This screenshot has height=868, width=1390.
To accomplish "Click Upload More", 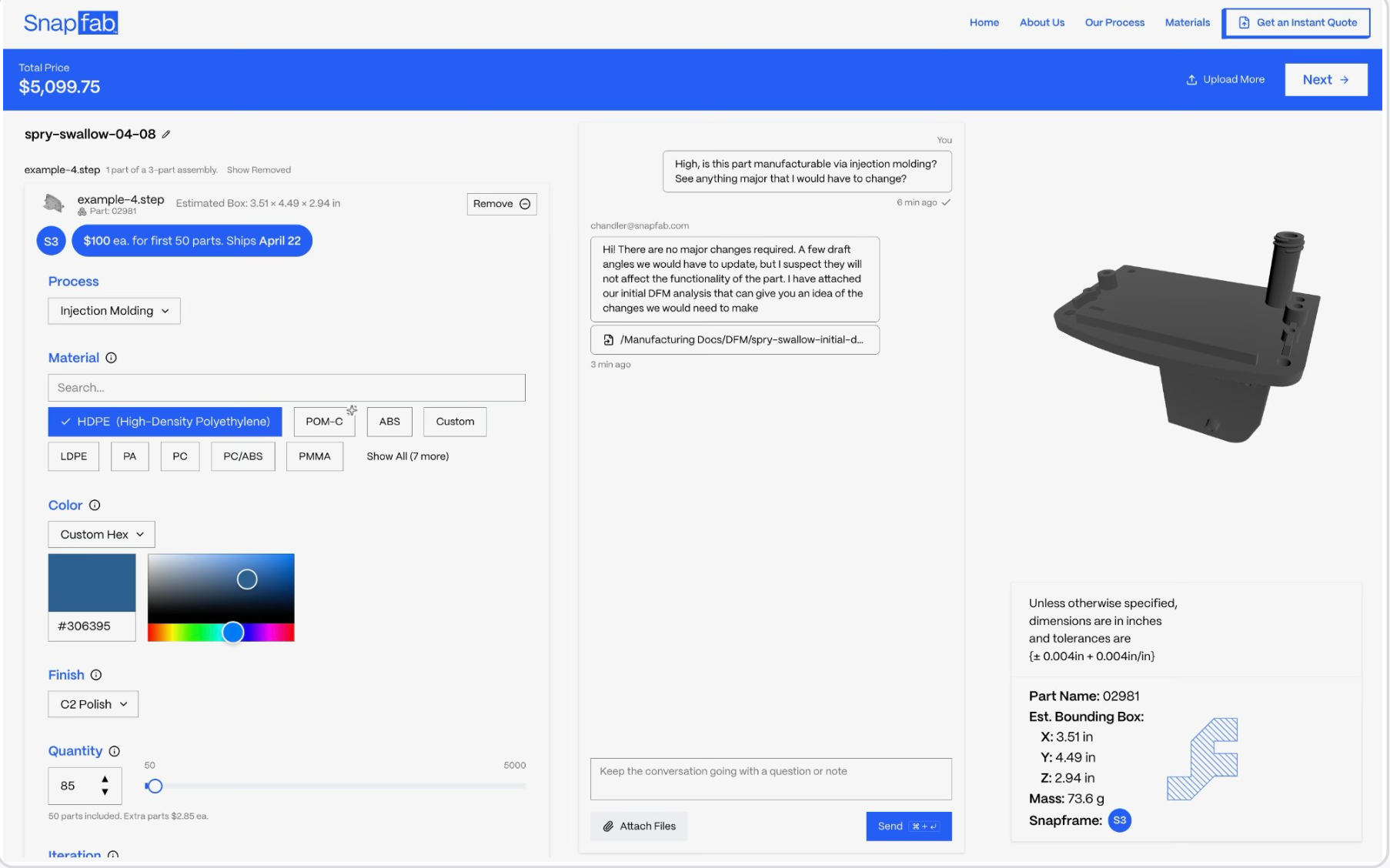I will click(1225, 80).
